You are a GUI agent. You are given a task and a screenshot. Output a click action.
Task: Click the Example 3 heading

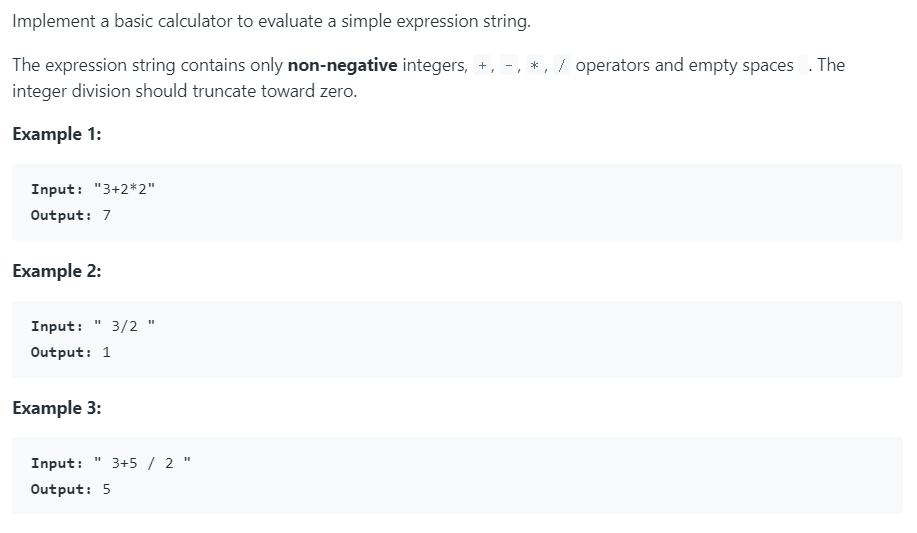[57, 408]
